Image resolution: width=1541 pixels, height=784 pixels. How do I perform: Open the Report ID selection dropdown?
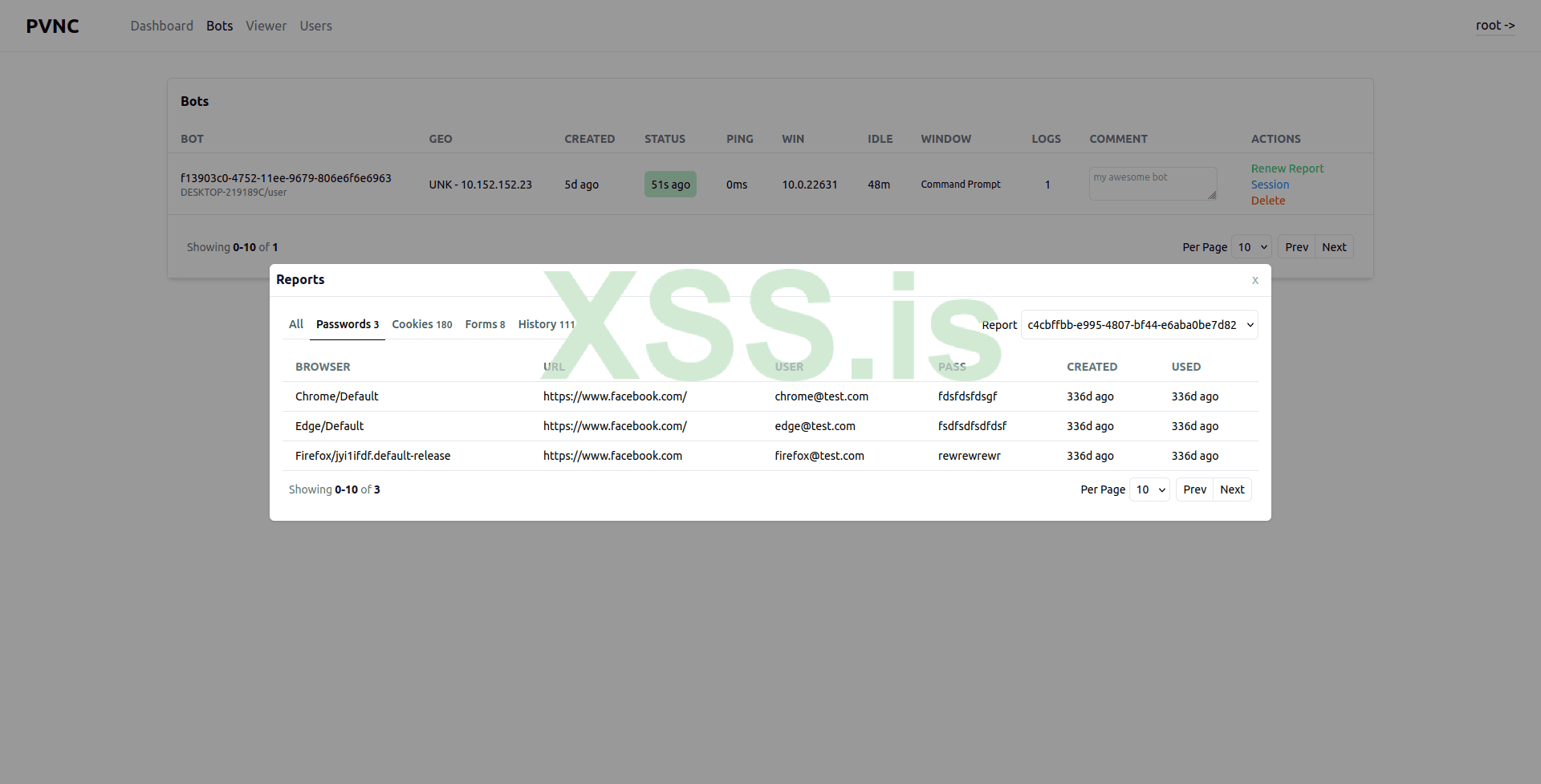(1140, 325)
